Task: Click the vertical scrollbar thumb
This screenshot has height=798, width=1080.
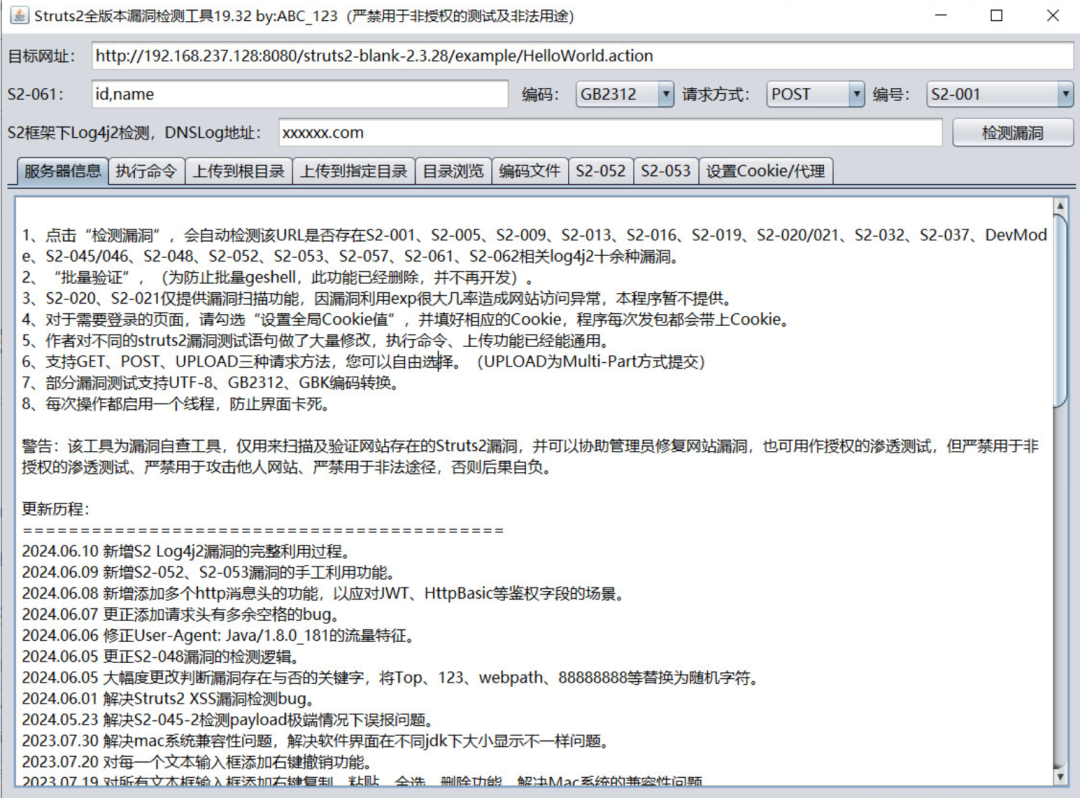Action: (x=1060, y=310)
